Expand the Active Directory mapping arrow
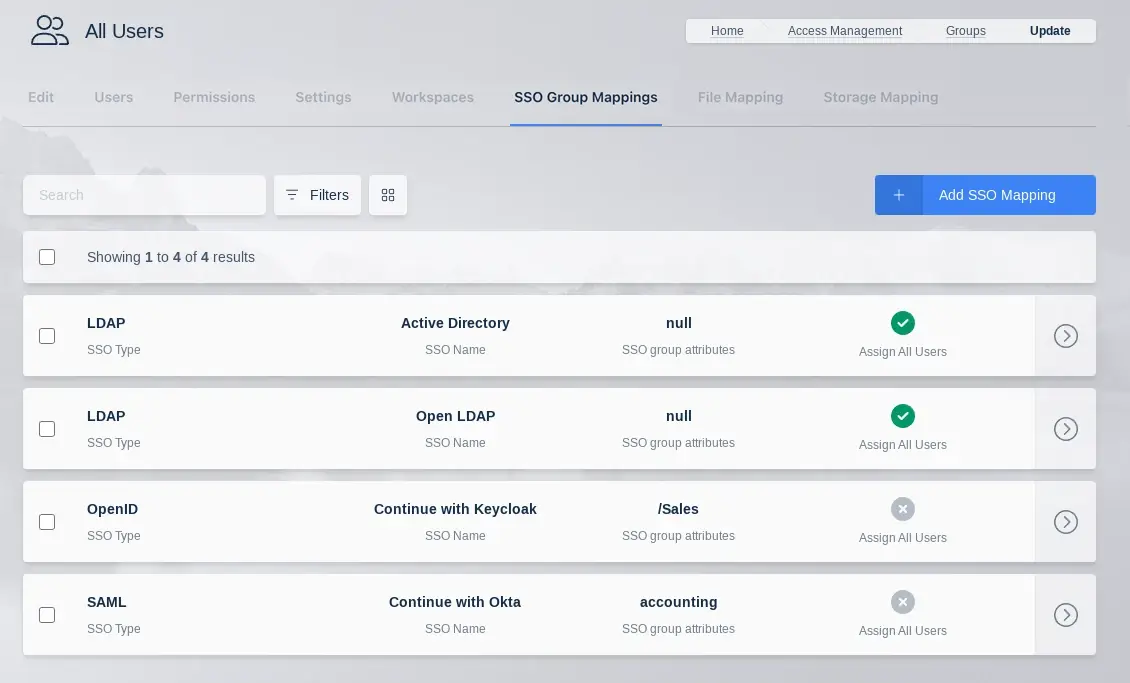This screenshot has width=1130, height=683. [x=1065, y=336]
